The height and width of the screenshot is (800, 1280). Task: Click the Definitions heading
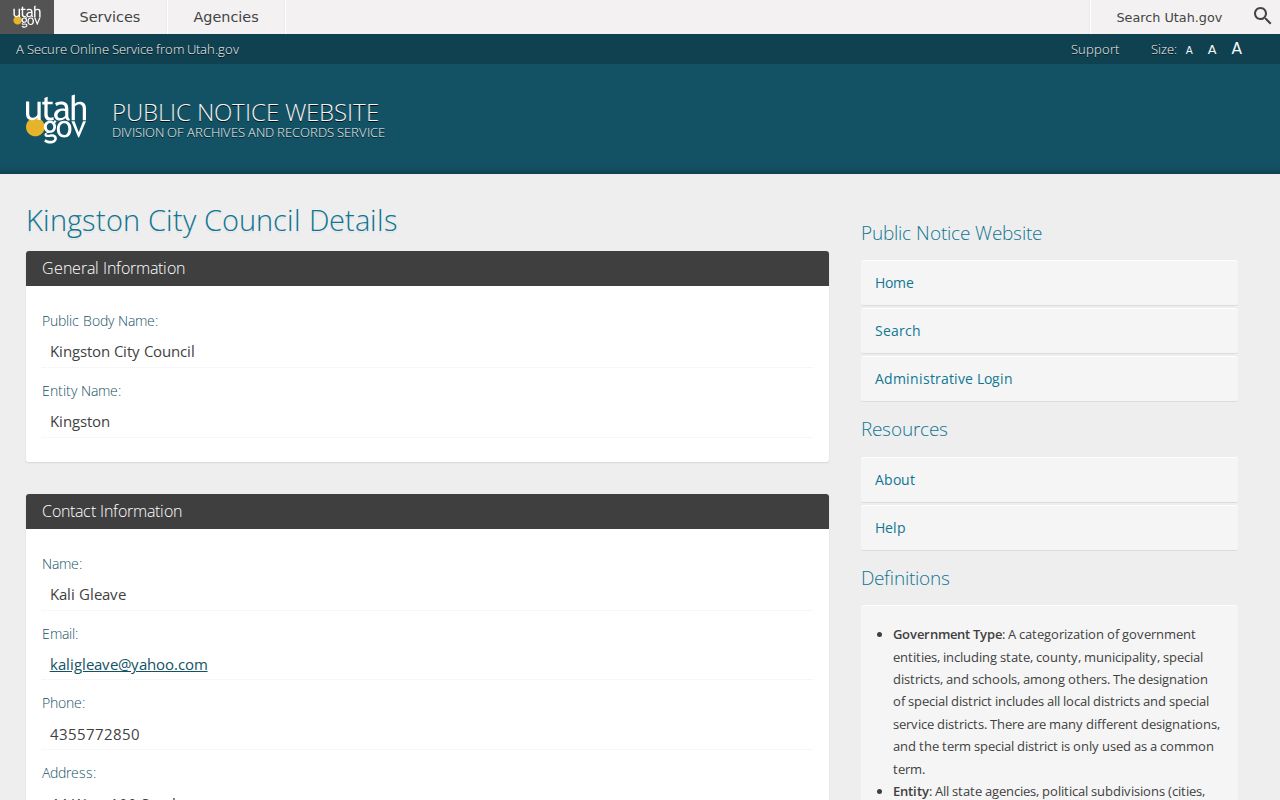905,578
